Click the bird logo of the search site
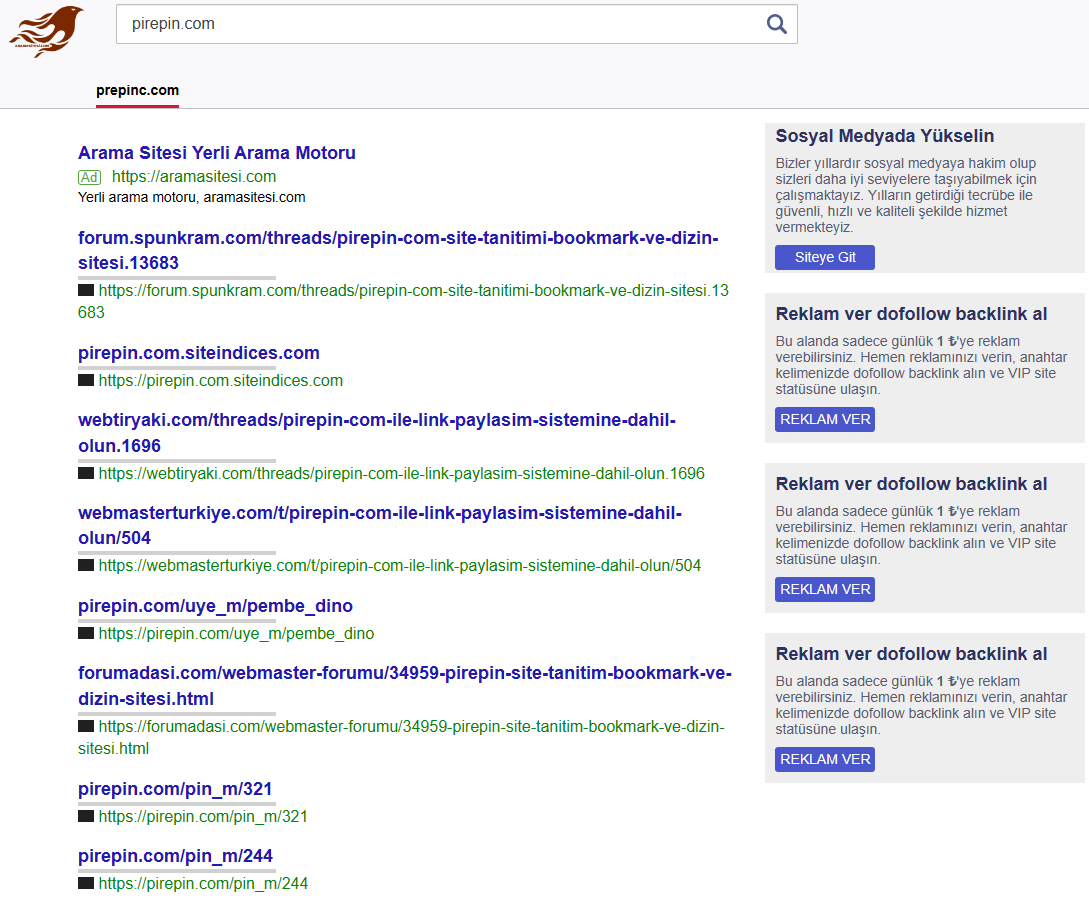 tap(47, 31)
